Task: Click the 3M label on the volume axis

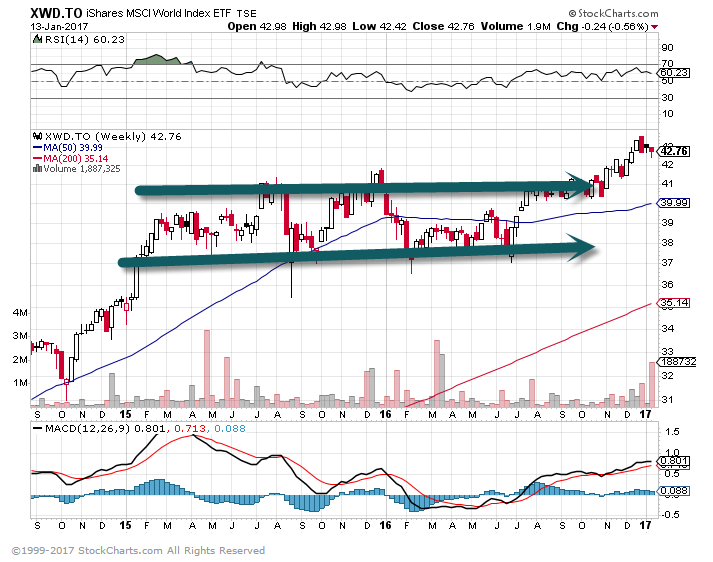Action: (x=20, y=336)
